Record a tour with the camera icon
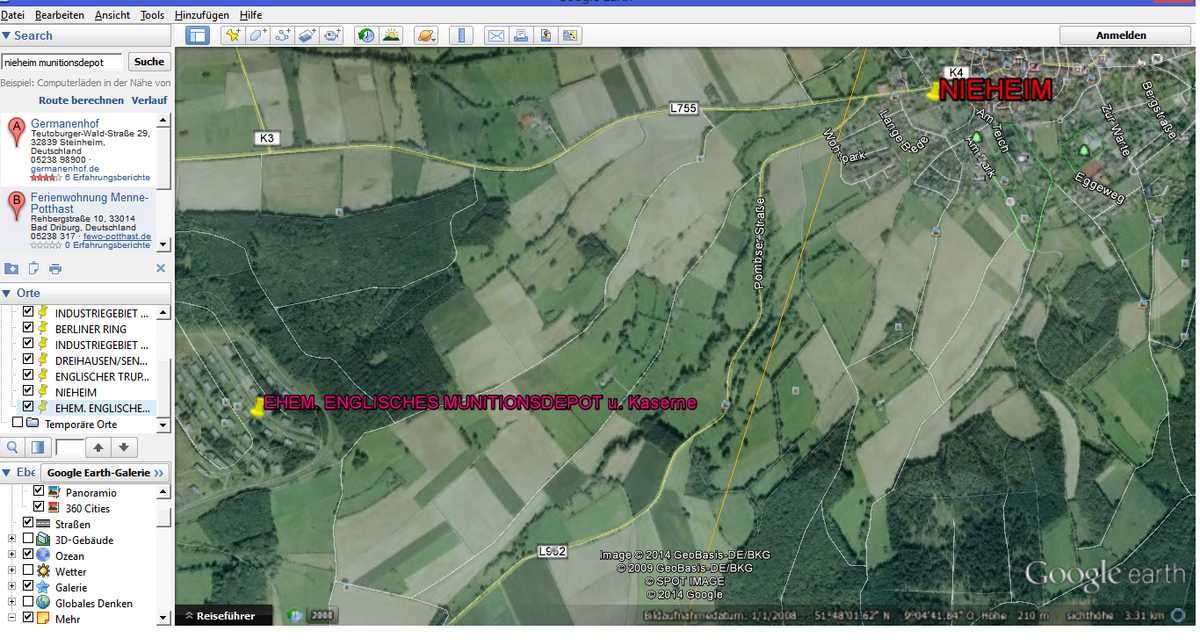The image size is (1200, 640). click(333, 36)
